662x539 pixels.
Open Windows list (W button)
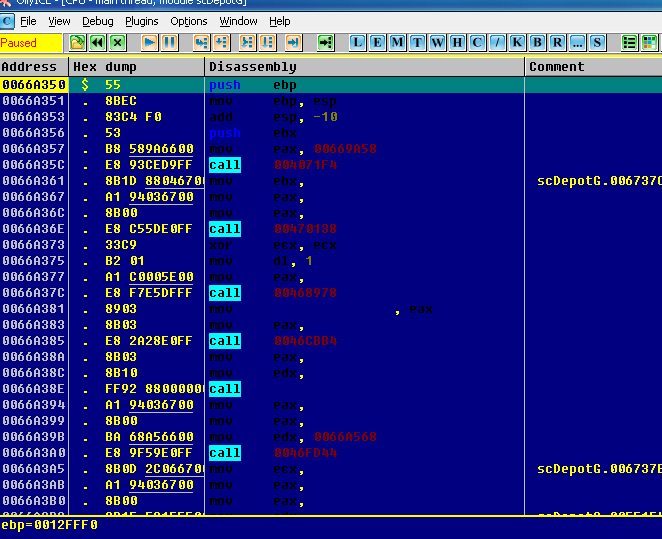(437, 43)
